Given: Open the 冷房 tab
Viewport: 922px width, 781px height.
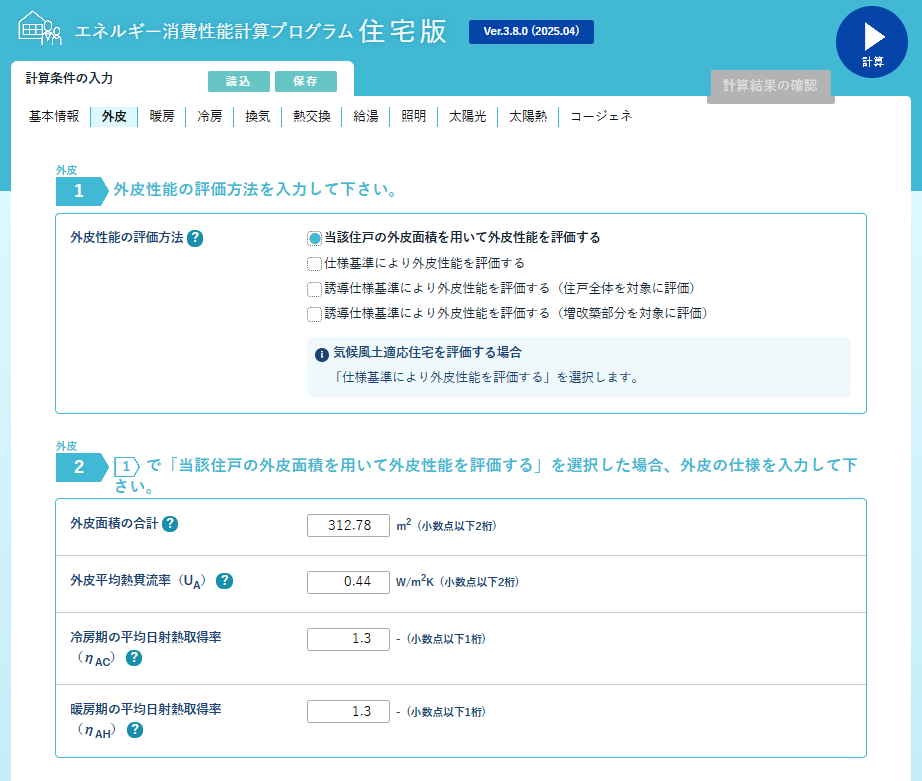Looking at the screenshot, I should 210,116.
